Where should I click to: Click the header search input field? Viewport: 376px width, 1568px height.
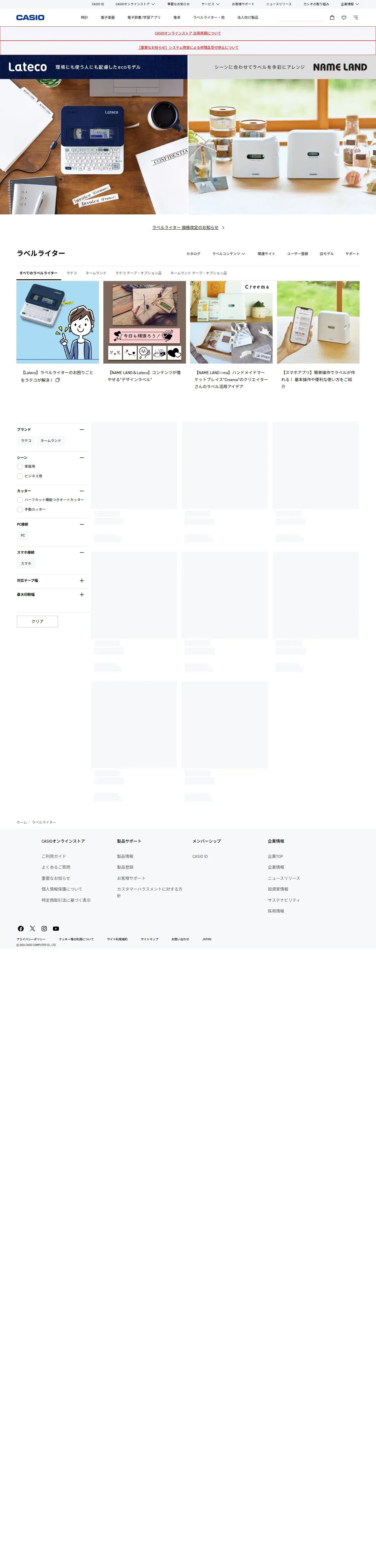click(x=300, y=18)
